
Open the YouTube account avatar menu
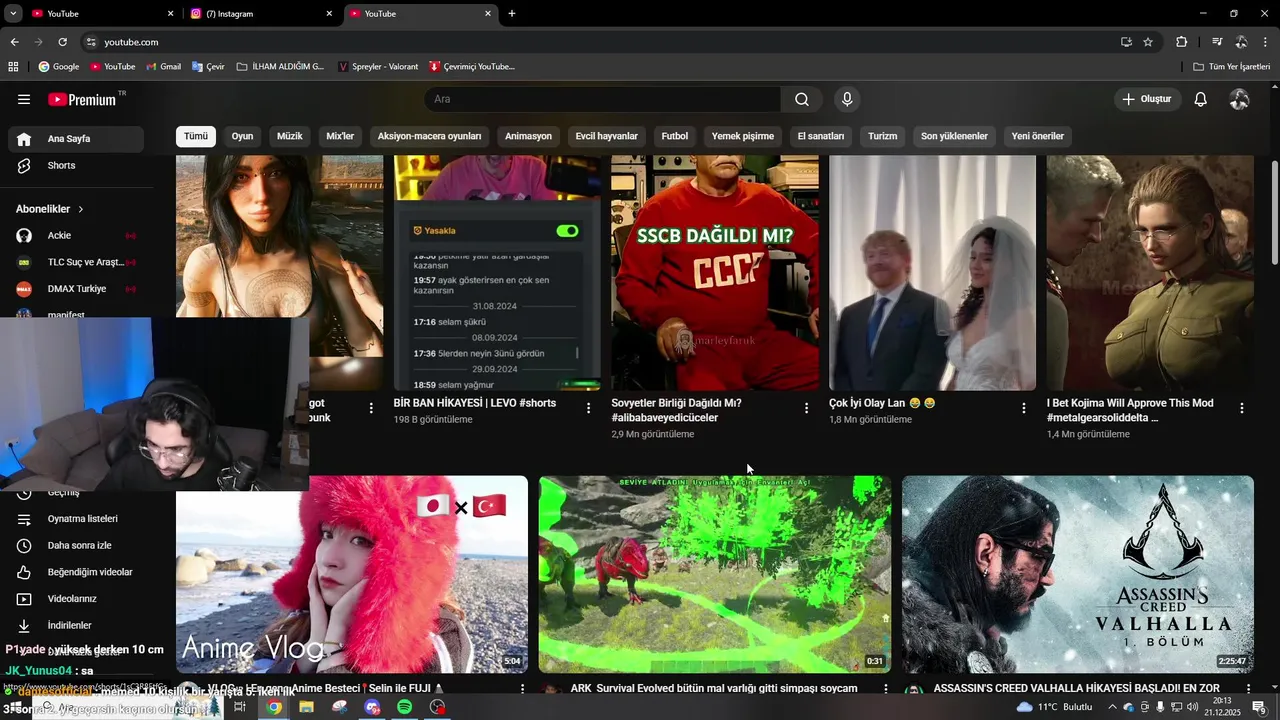tap(1239, 99)
